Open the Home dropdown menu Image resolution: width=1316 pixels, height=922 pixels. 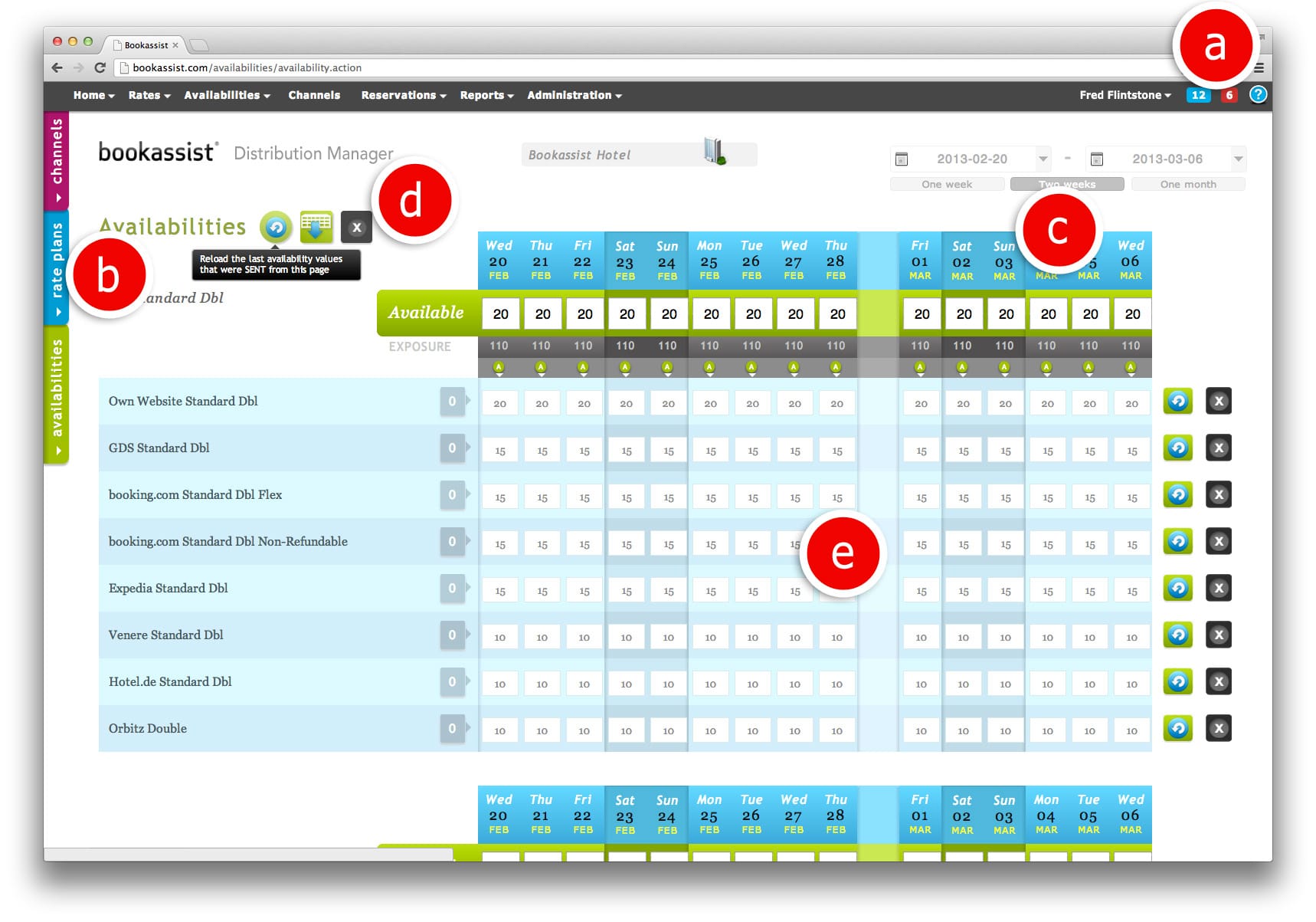(93, 95)
